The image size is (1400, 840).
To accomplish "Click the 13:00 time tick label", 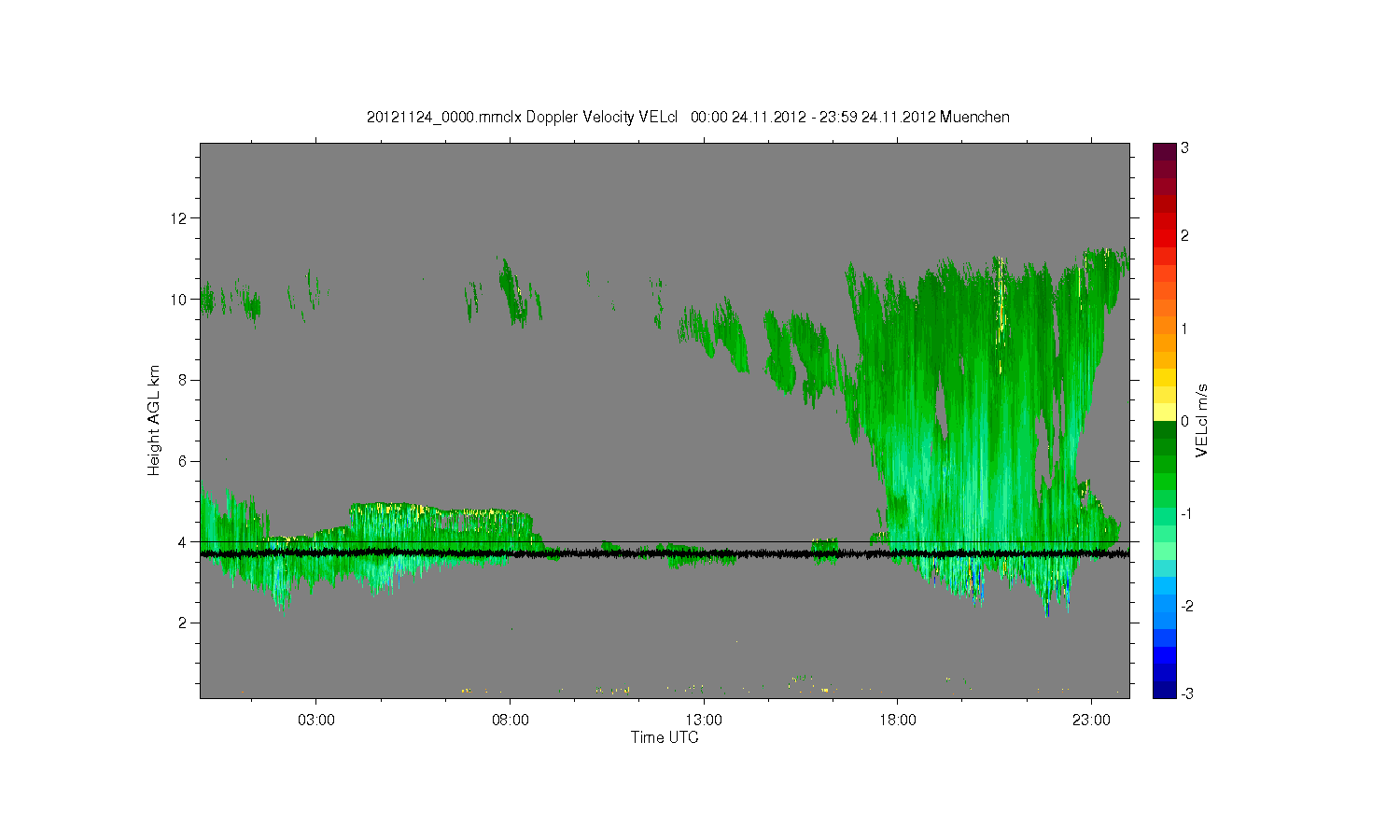I will tap(704, 721).
